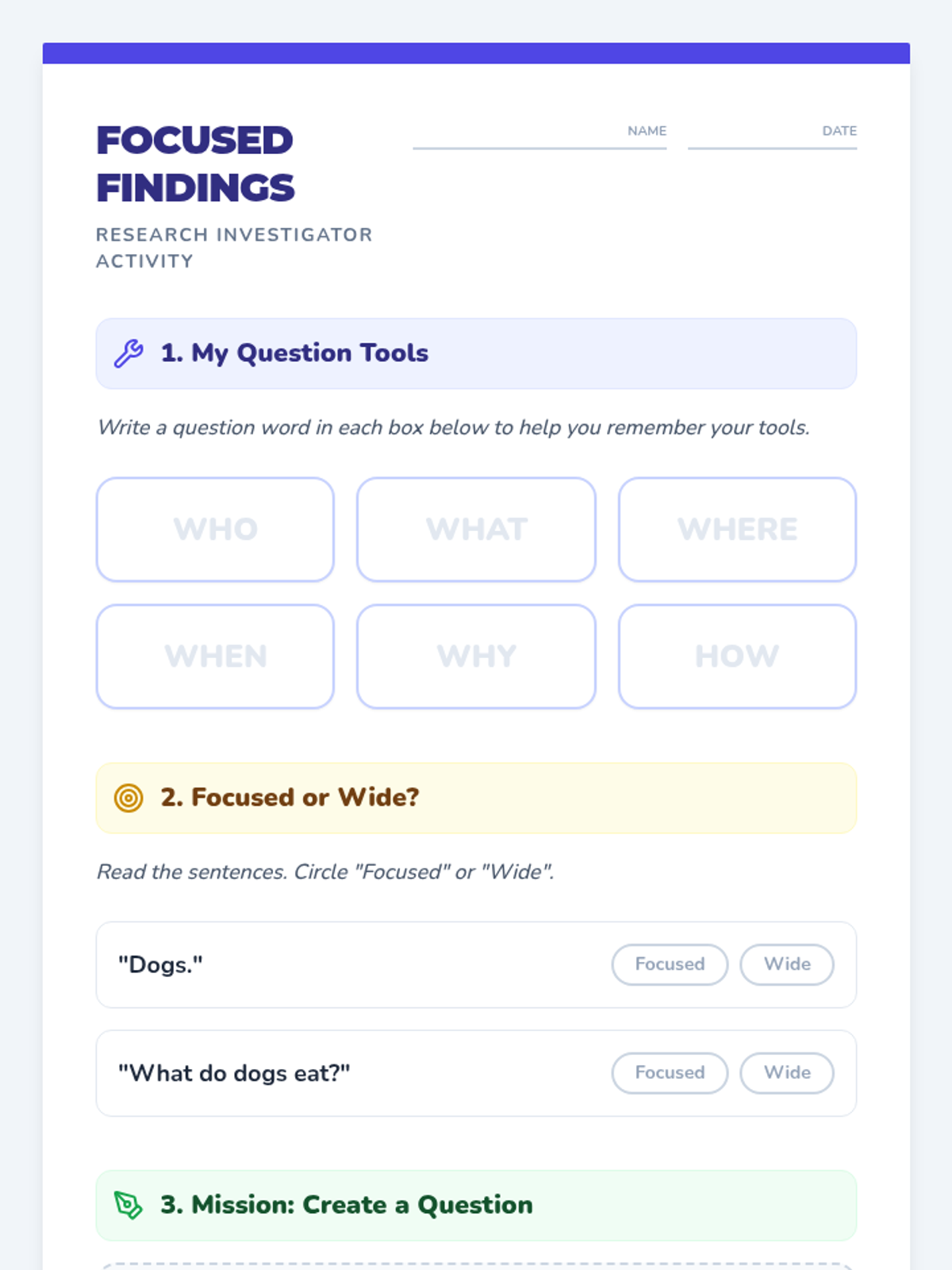Click the pen nib icon beside Mission
Image resolution: width=952 pixels, height=1270 pixels.
coord(128,1205)
